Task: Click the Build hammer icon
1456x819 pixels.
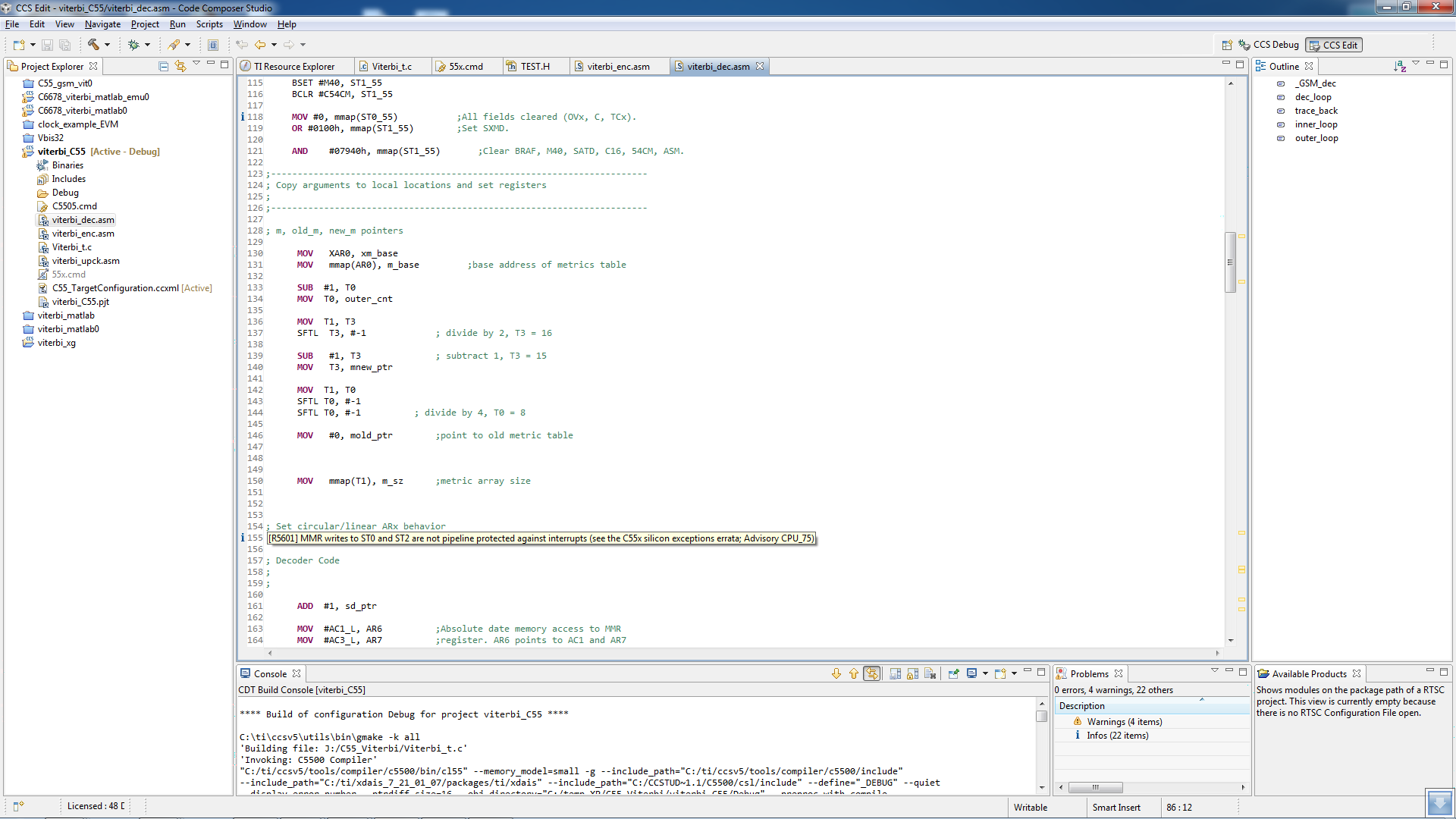Action: pos(93,45)
